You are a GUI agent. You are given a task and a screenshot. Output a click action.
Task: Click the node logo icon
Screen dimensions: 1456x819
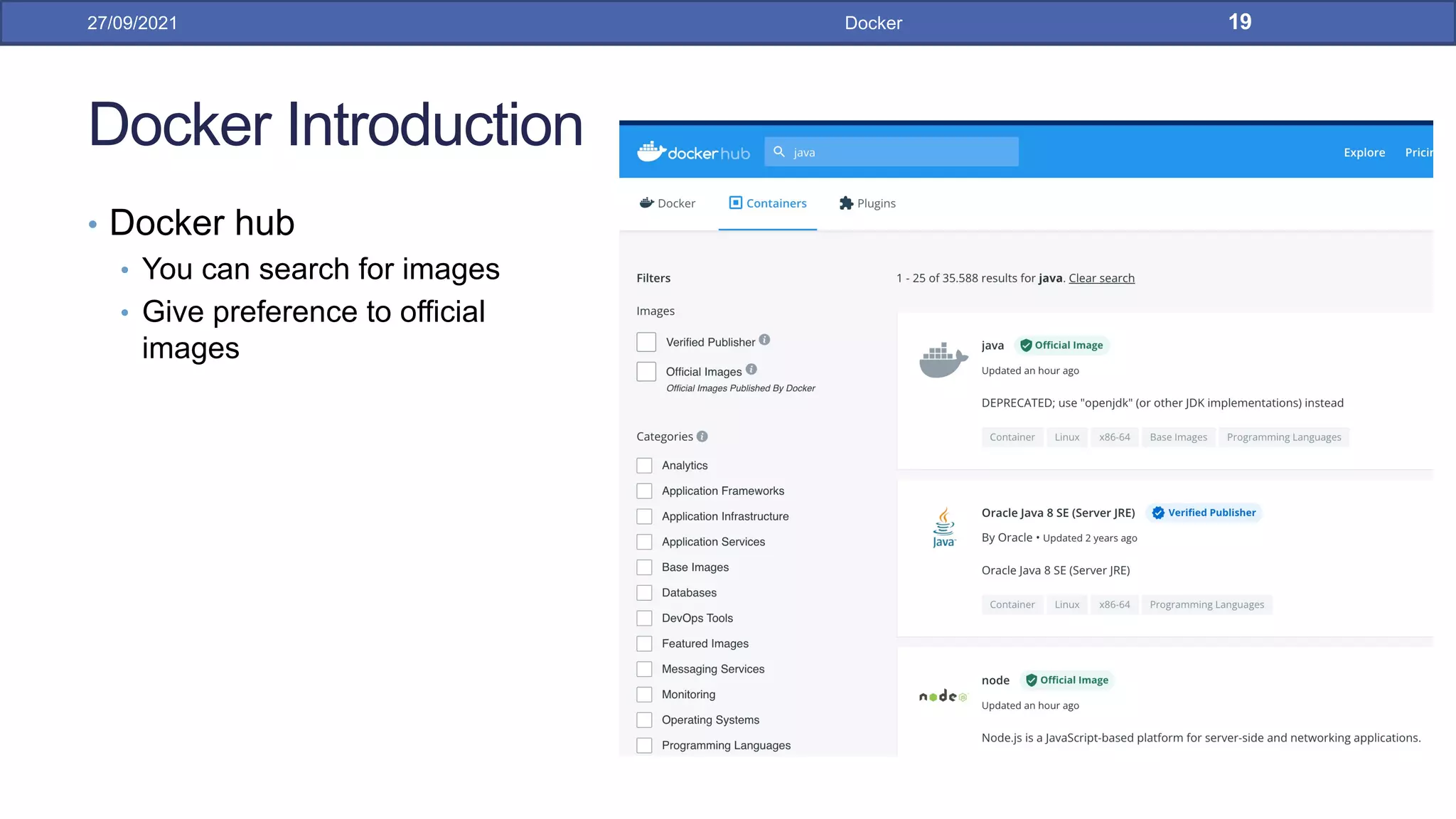tap(943, 696)
